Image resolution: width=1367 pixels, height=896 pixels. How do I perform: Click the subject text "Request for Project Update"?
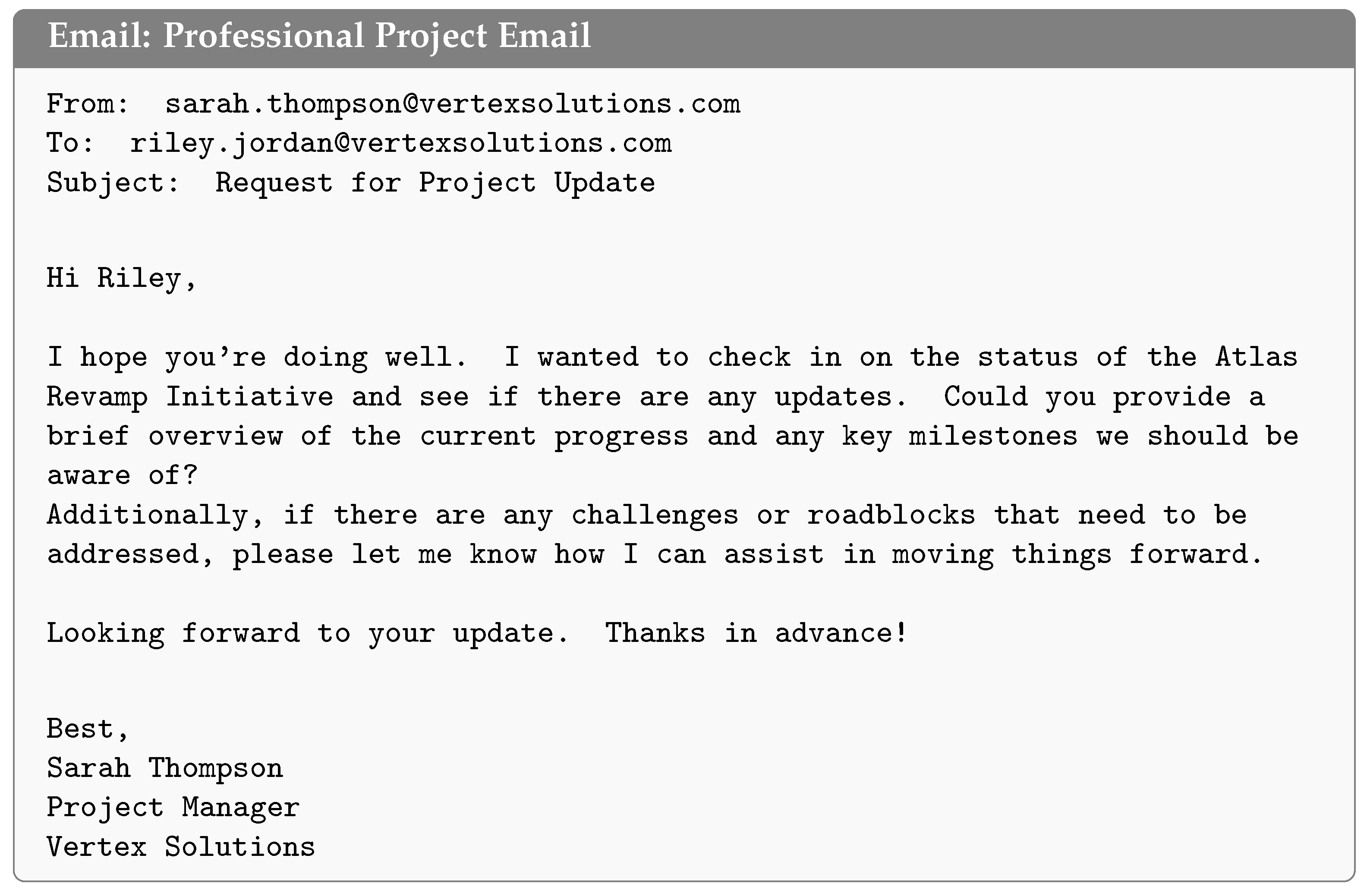pos(435,183)
